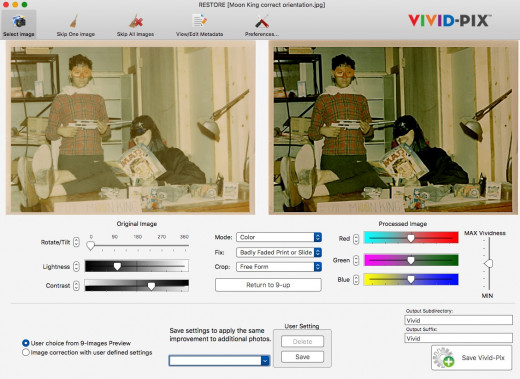This screenshot has width=520, height=379.
Task: Open the Preferences tools icon
Action: [262, 22]
